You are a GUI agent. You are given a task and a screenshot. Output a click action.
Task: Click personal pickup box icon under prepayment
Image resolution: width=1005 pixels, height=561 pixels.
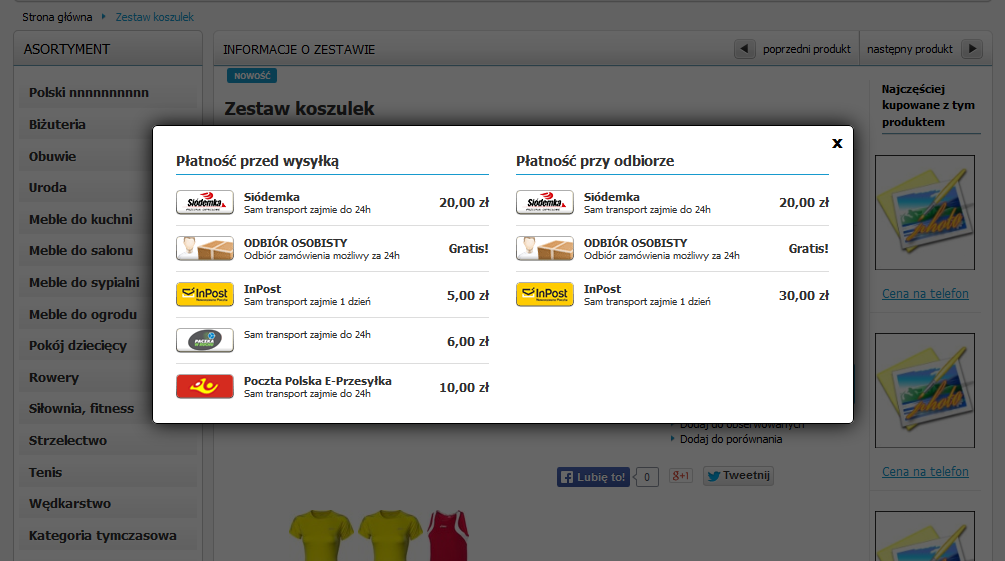[205, 248]
